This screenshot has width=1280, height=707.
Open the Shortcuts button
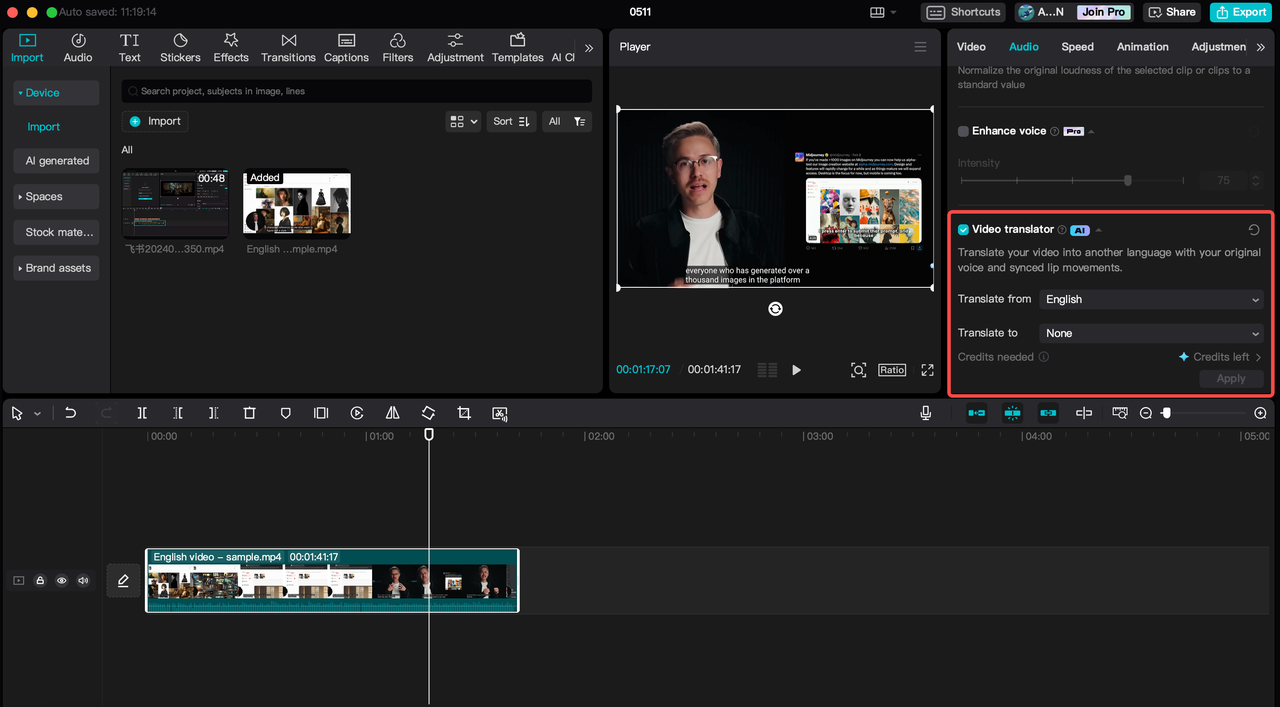click(964, 12)
